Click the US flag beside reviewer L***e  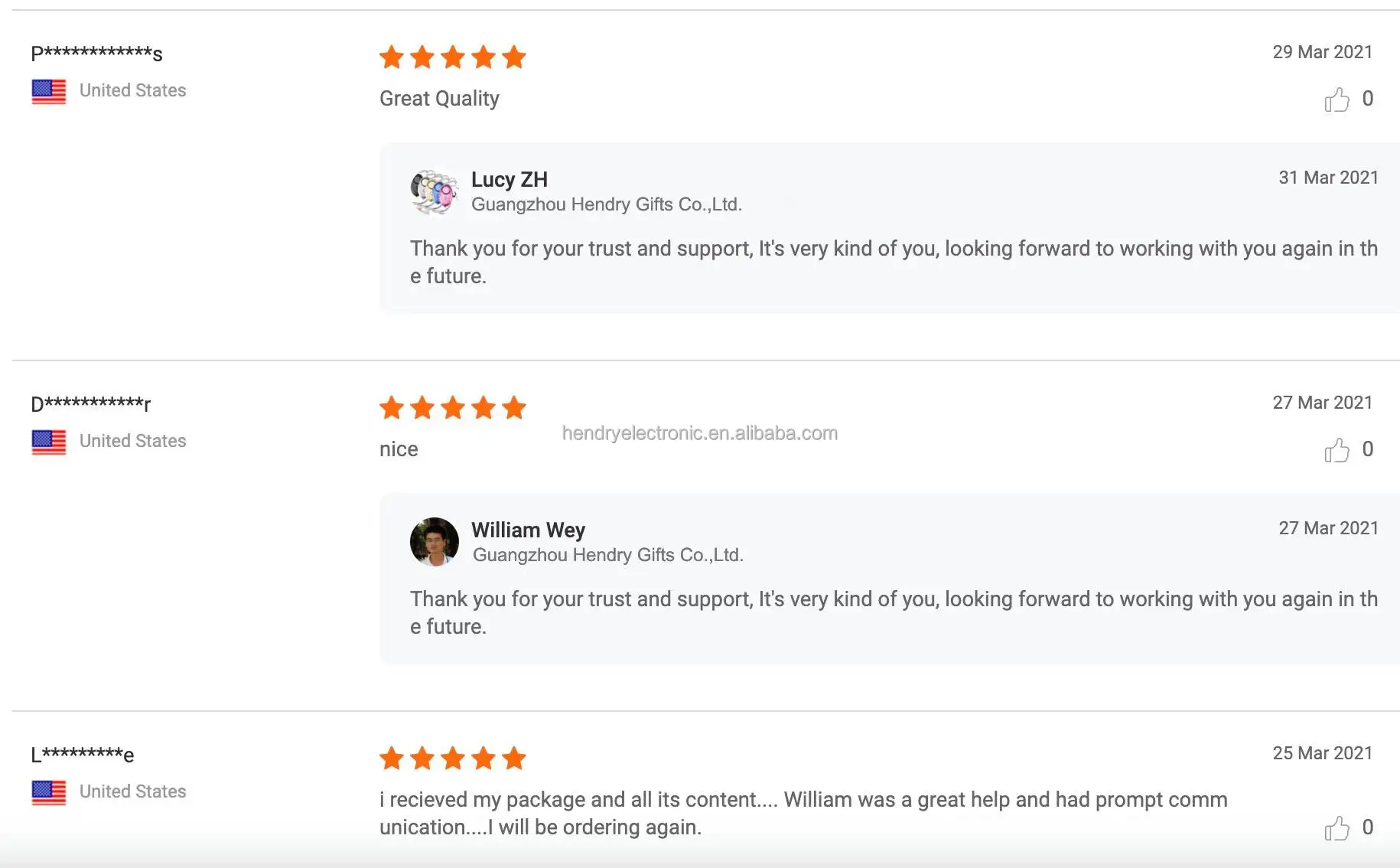tap(49, 792)
